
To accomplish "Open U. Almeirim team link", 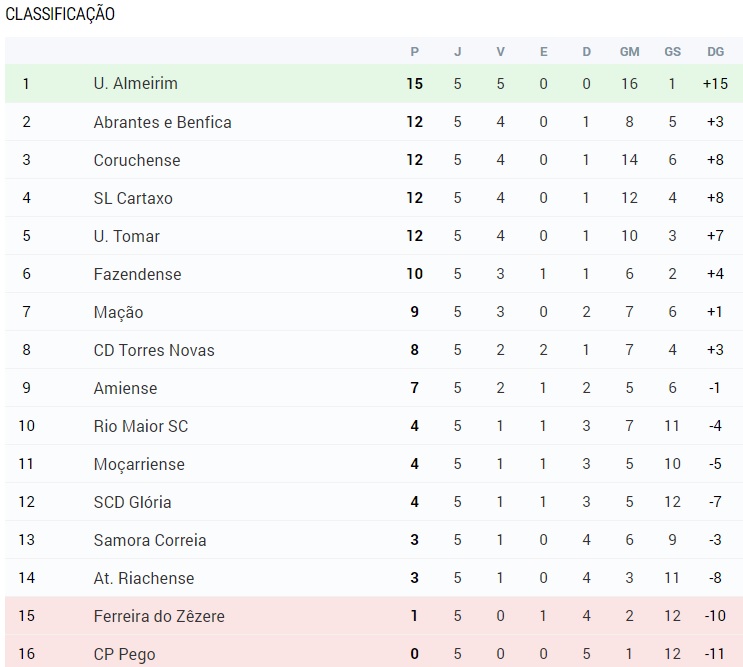I will 136,83.
